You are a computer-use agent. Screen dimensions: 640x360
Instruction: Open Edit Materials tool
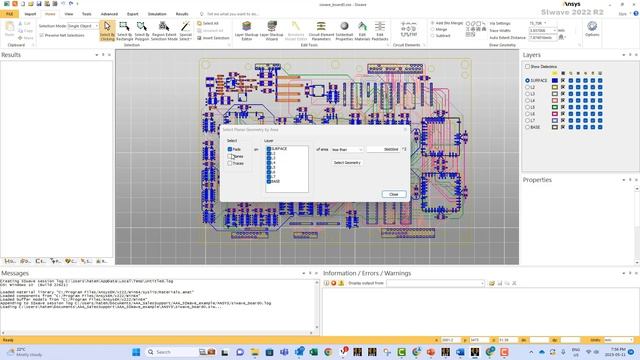[x=362, y=31]
